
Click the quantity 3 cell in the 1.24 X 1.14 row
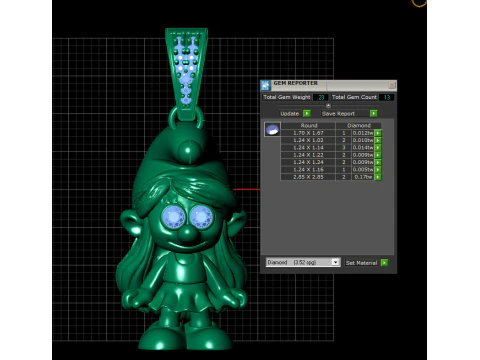[344, 148]
